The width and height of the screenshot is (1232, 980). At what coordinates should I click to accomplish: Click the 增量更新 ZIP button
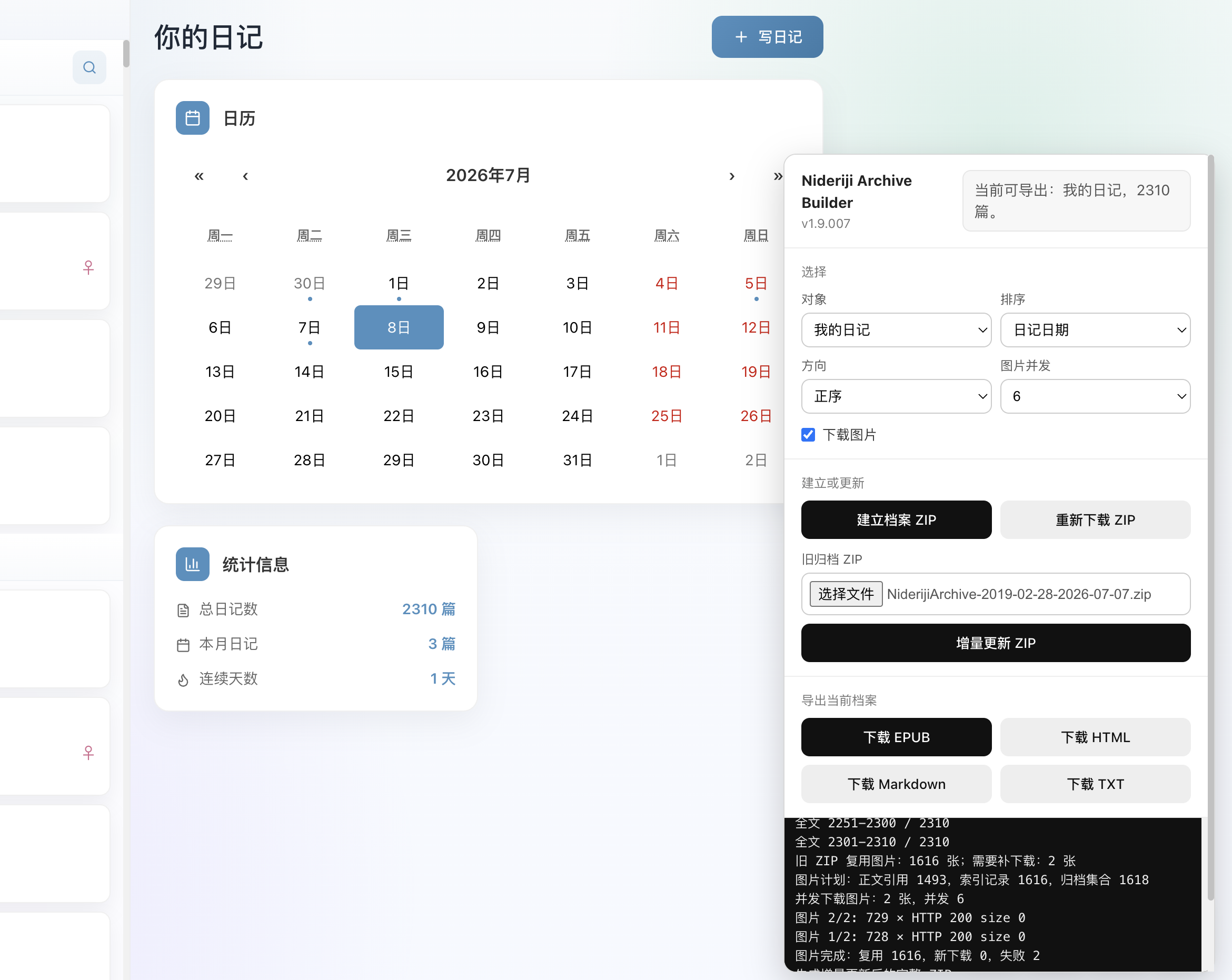point(996,643)
